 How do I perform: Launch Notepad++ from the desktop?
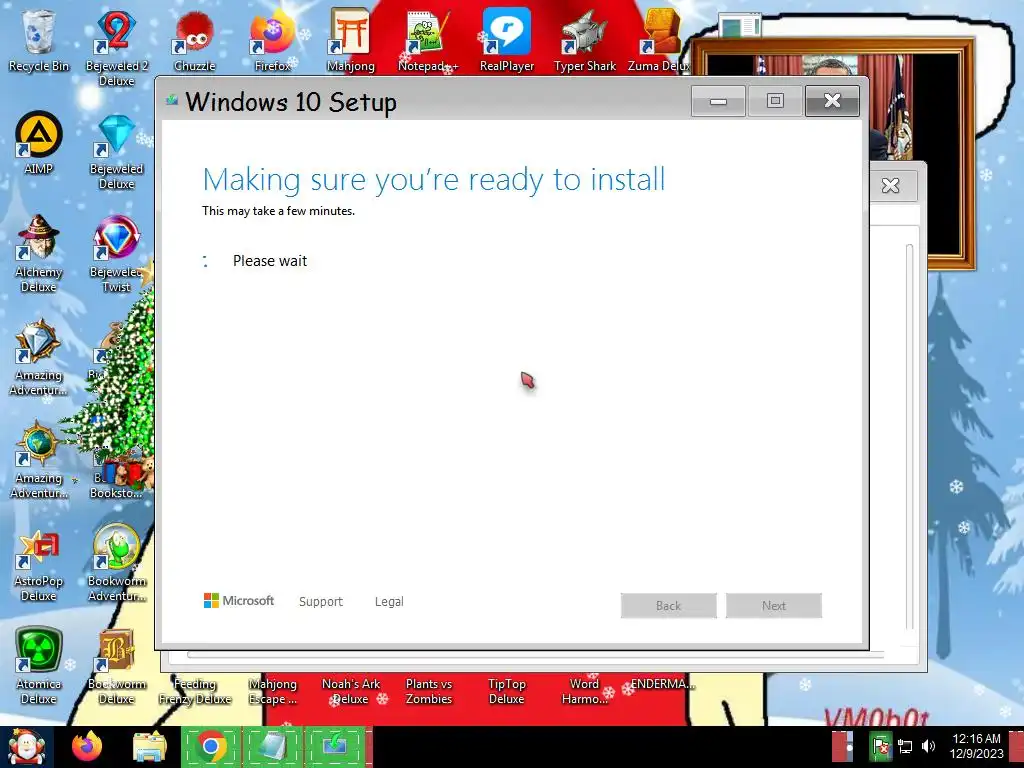point(428,41)
